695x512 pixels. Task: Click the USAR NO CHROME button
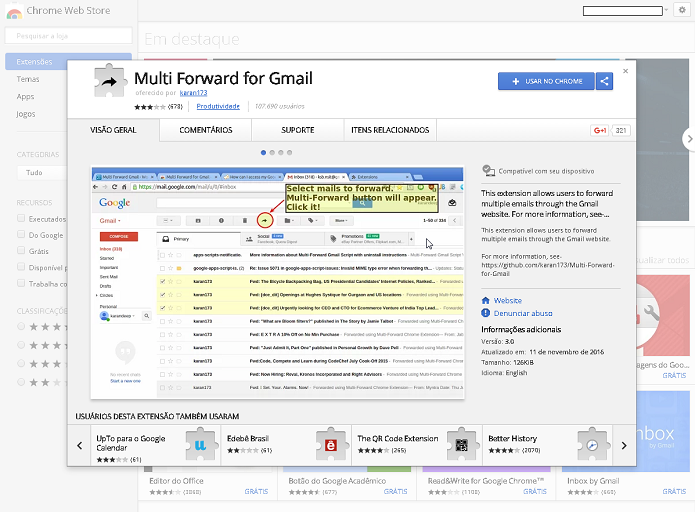click(x=546, y=81)
